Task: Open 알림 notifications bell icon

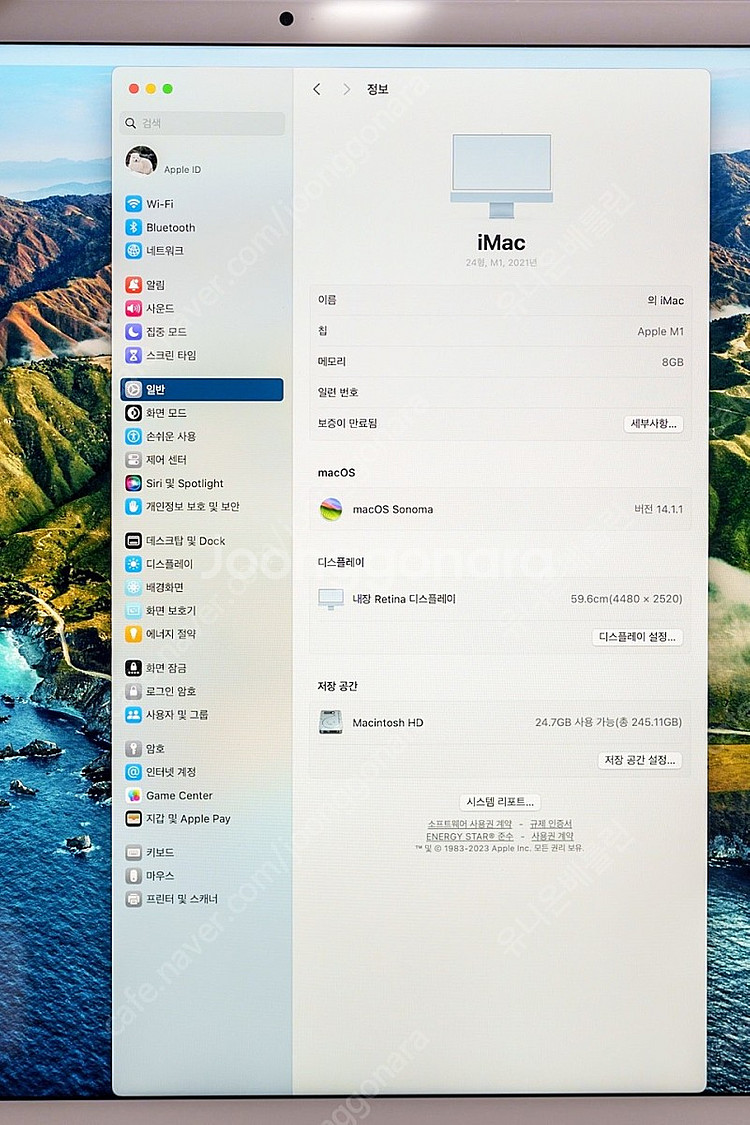Action: [133, 285]
